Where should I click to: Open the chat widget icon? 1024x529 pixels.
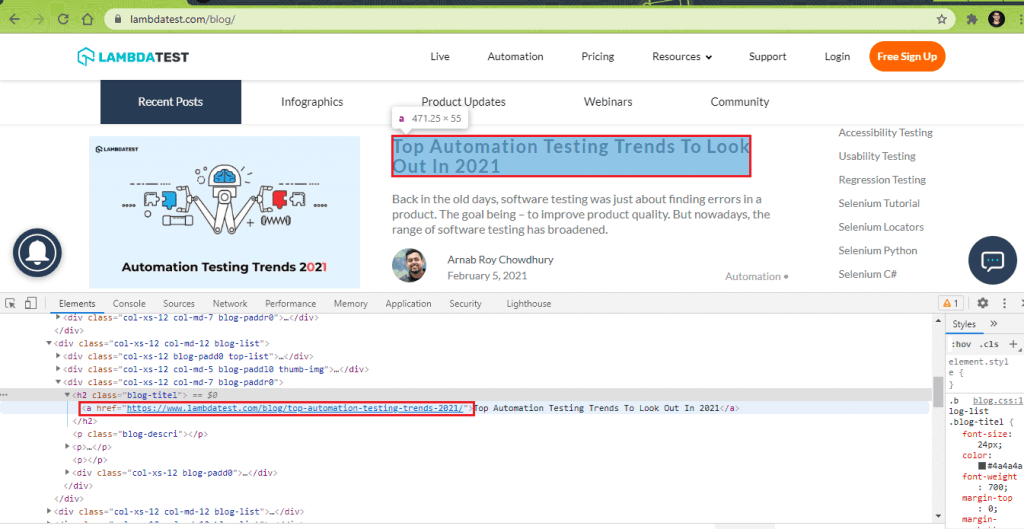pos(992,261)
